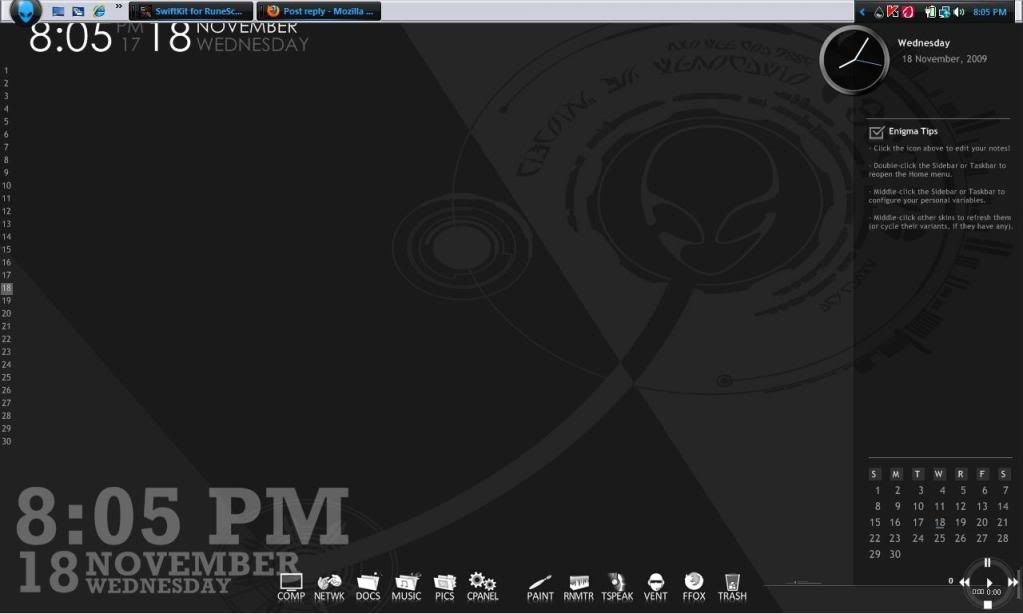Screen dimensions: 1023x614
Task: Stop playback with the square button
Action: point(988,605)
